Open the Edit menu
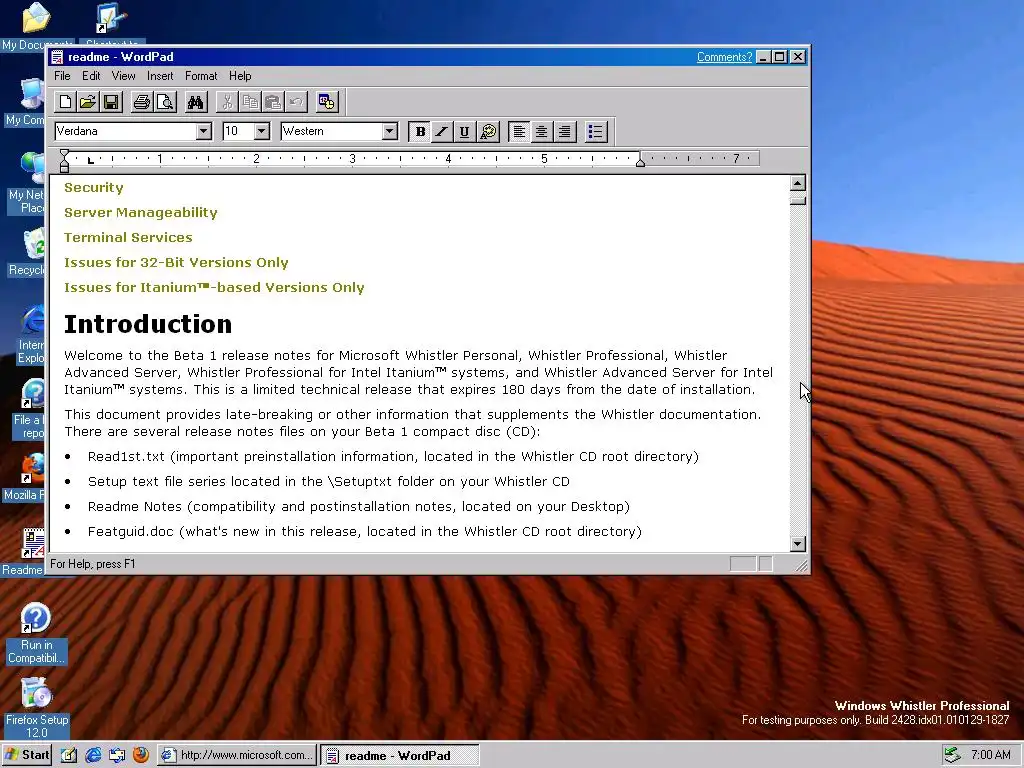Viewport: 1024px width, 768px height. 91,76
